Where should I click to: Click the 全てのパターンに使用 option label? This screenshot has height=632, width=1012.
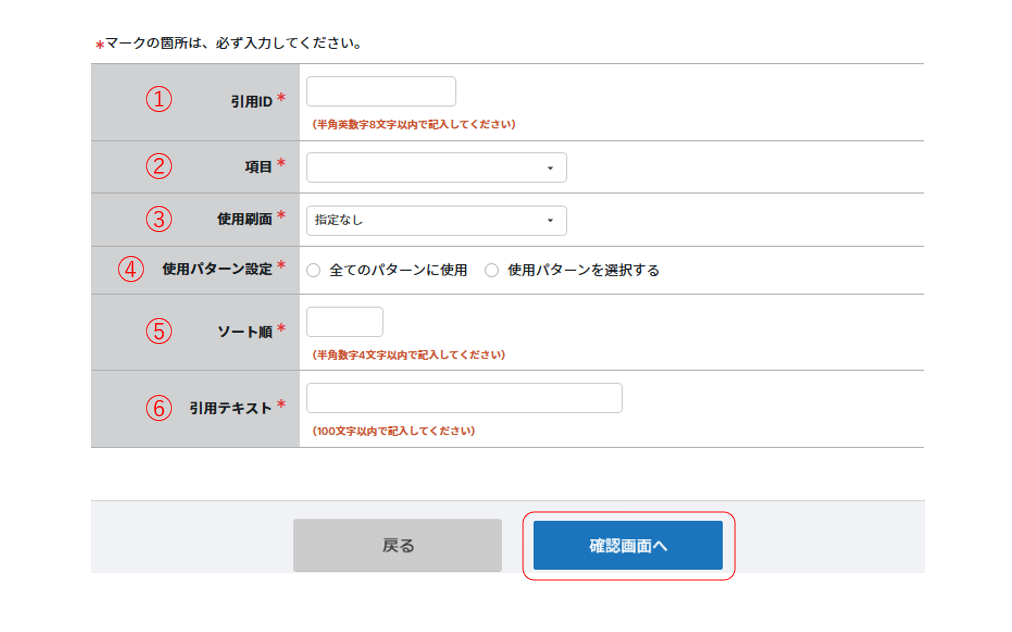click(398, 270)
